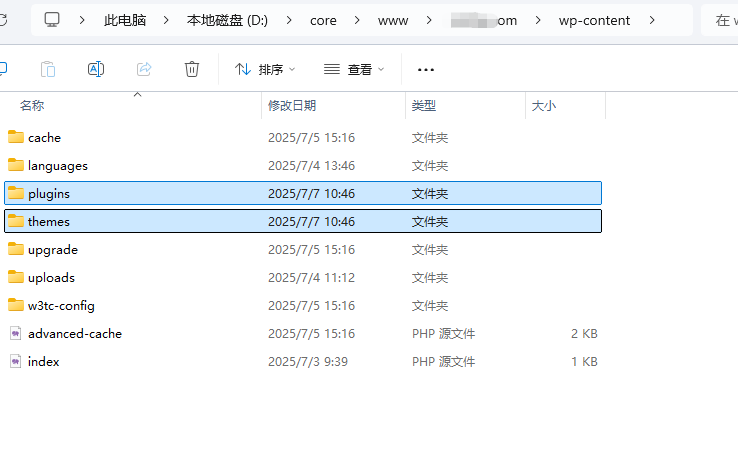Image resolution: width=738 pixels, height=449 pixels.
Task: Expand chevron after 本地磁盘 (D:)
Action: tap(289, 20)
